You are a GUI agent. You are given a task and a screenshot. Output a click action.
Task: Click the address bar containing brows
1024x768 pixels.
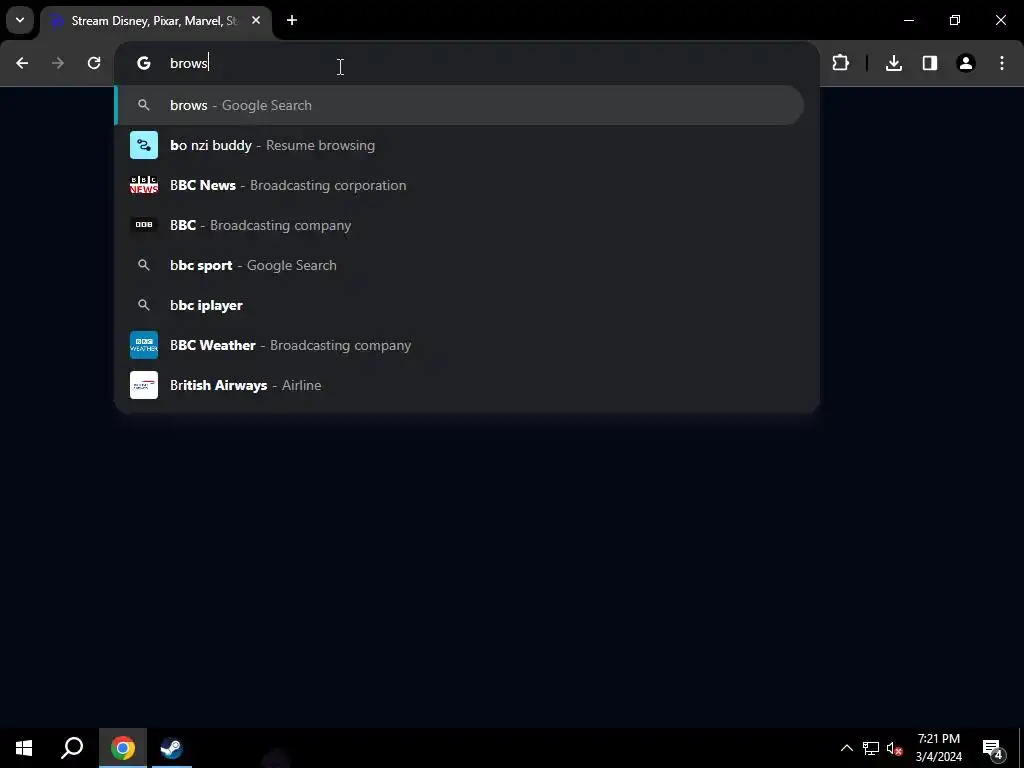466,63
